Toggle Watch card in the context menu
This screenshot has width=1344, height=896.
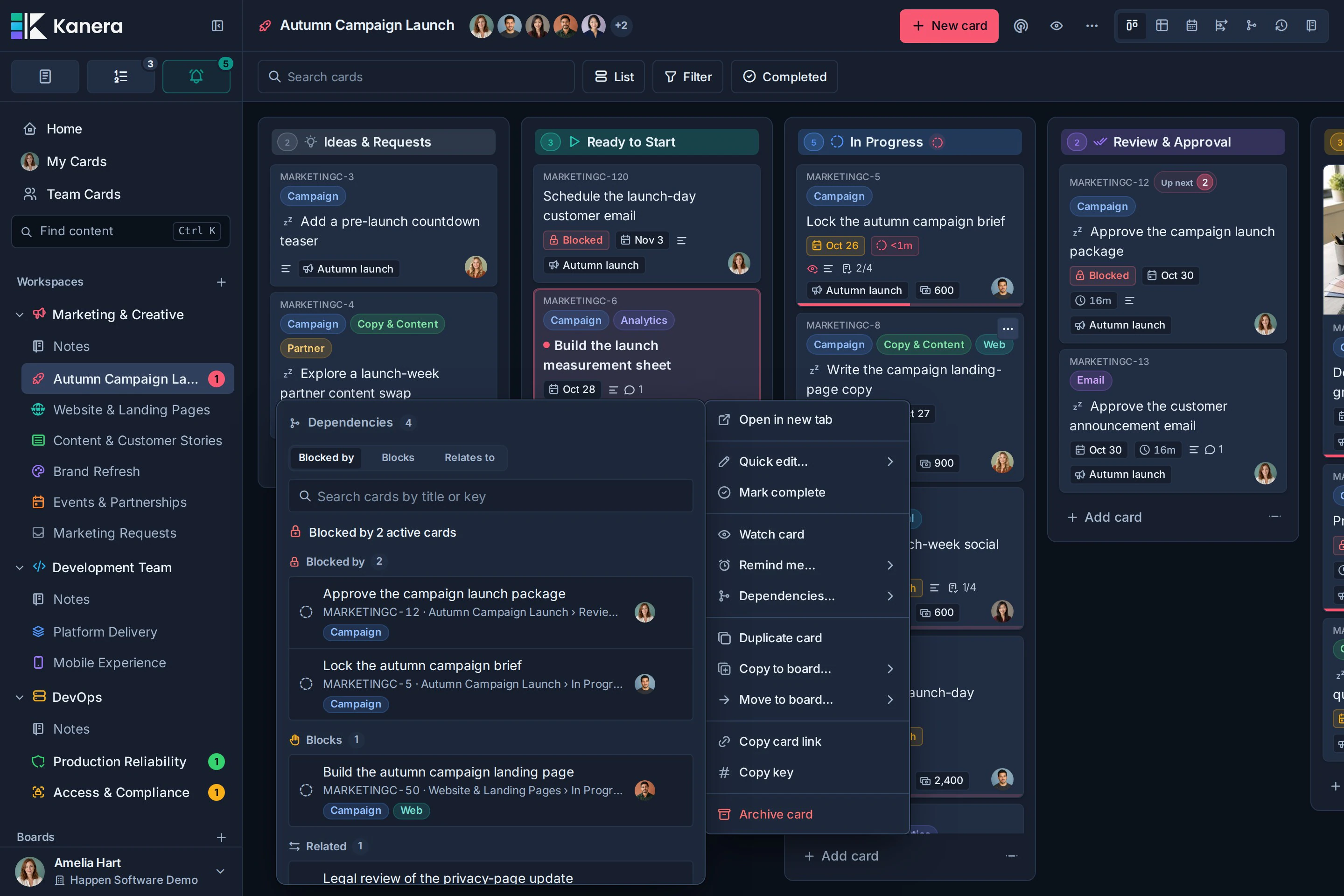(x=807, y=534)
